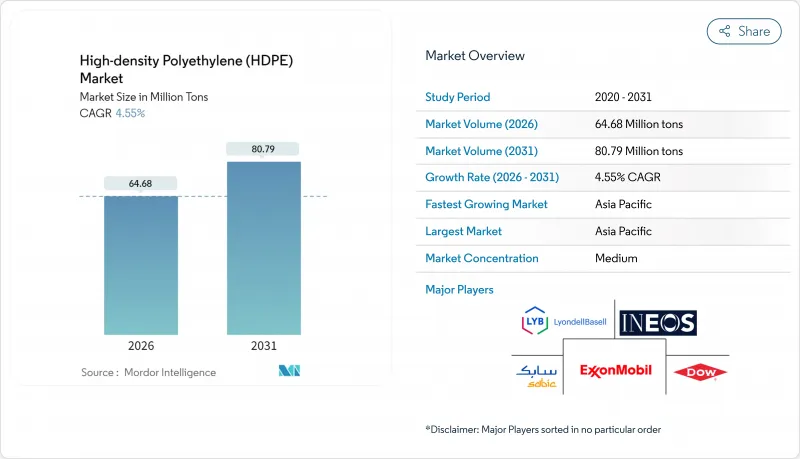
Task: Click the 2031 market volume bar
Action: pos(265,248)
